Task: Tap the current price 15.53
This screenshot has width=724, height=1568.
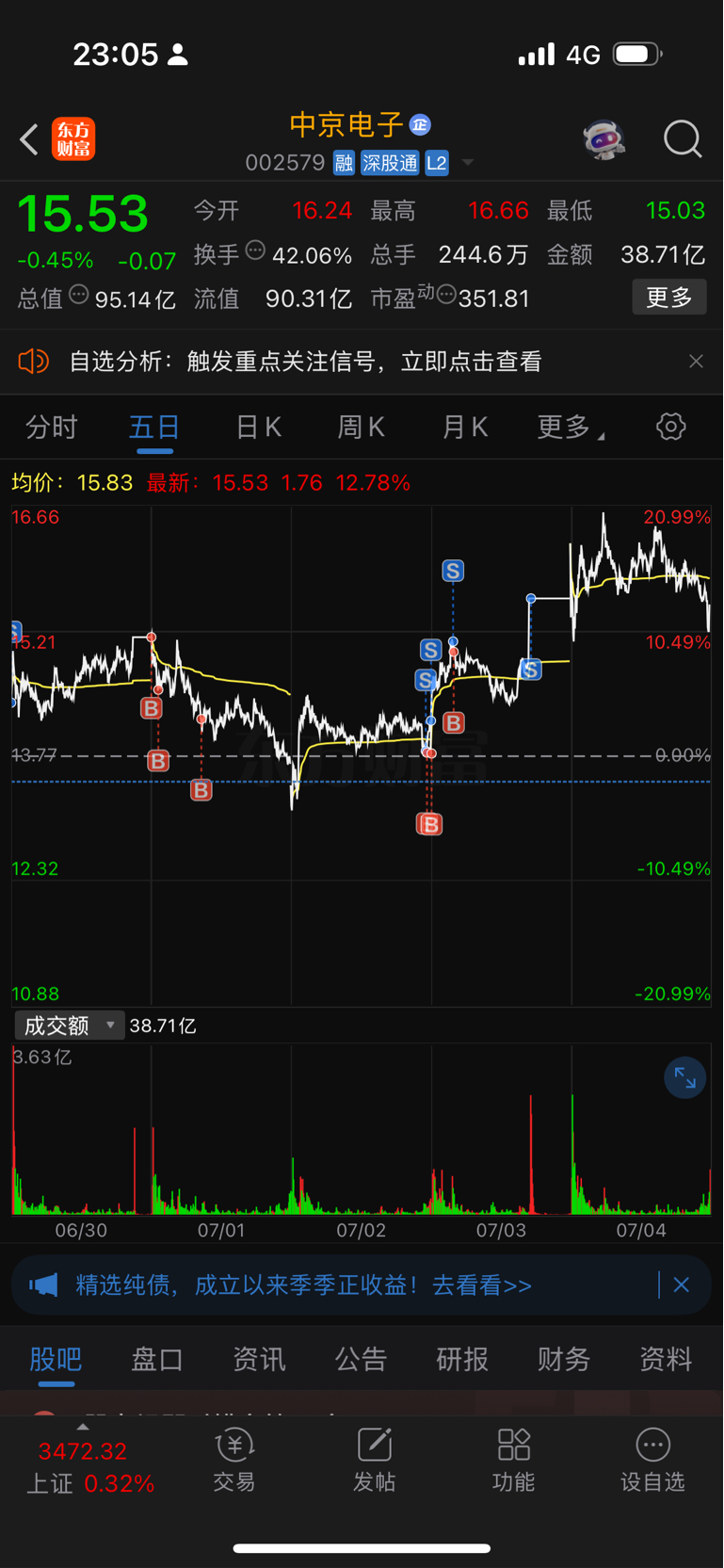Action: pos(83,214)
